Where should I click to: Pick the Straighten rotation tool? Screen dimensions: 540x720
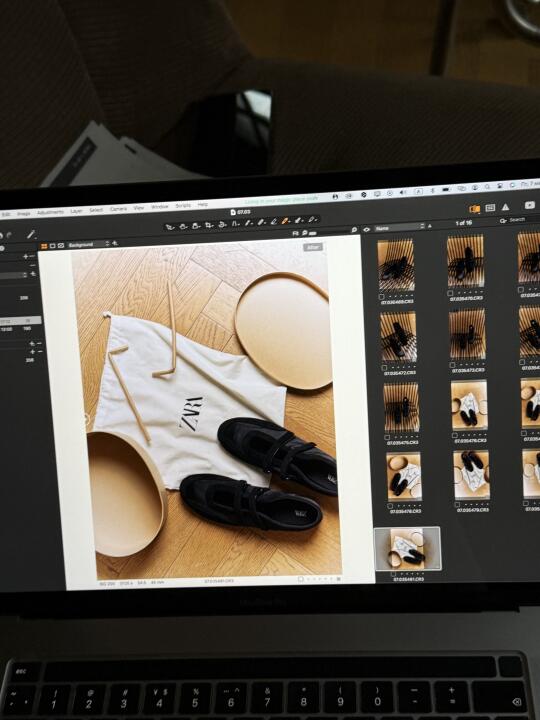(x=223, y=225)
